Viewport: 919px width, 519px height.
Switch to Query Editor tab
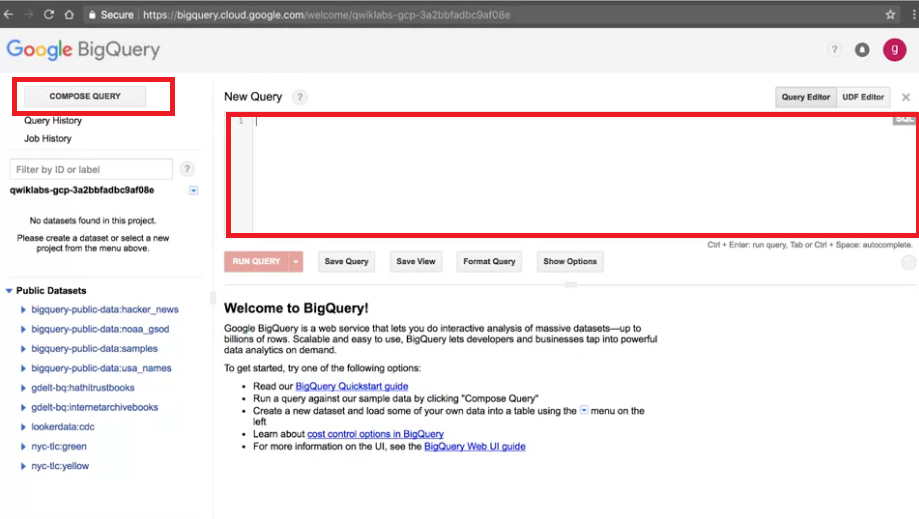pos(806,97)
